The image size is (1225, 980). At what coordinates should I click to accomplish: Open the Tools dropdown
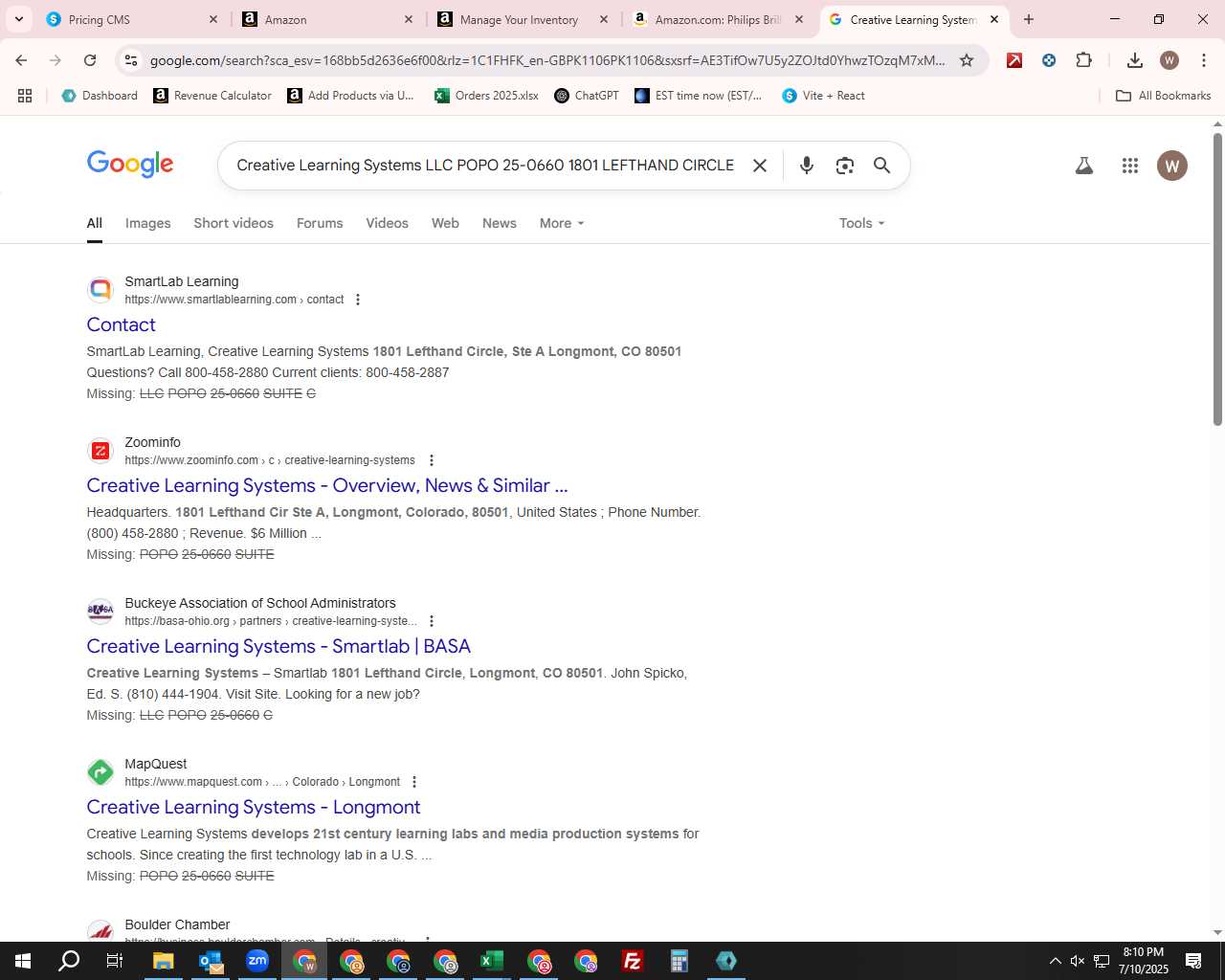pos(861,223)
